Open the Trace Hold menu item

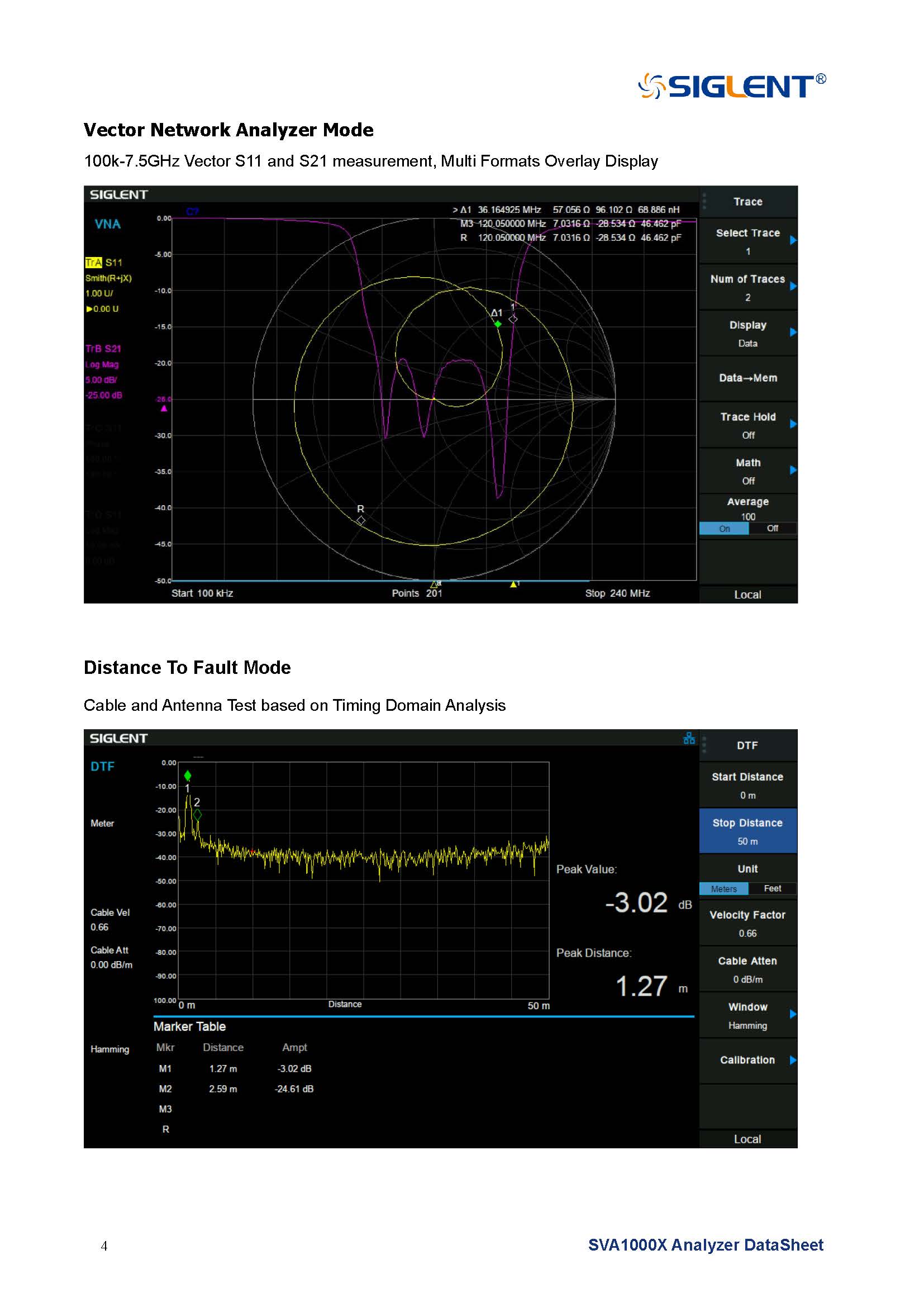point(747,425)
